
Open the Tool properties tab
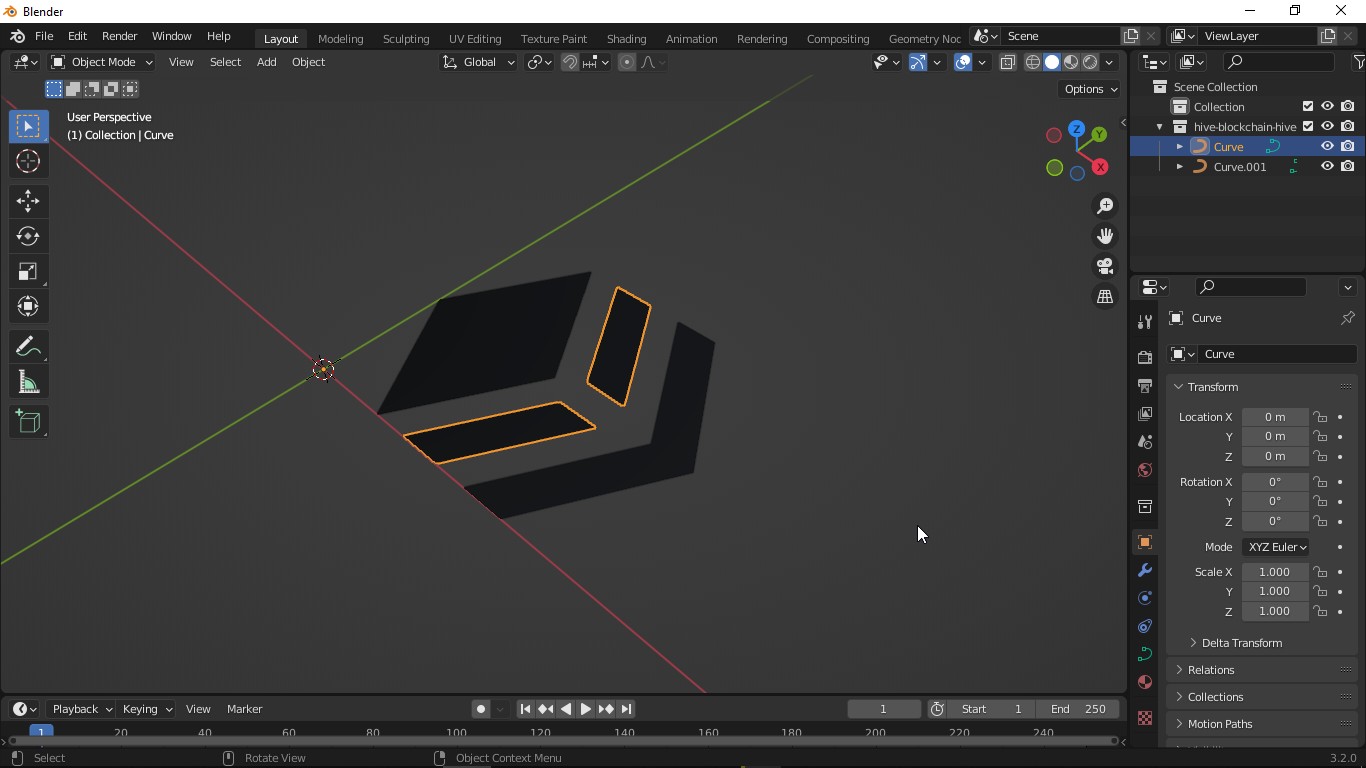1145,321
